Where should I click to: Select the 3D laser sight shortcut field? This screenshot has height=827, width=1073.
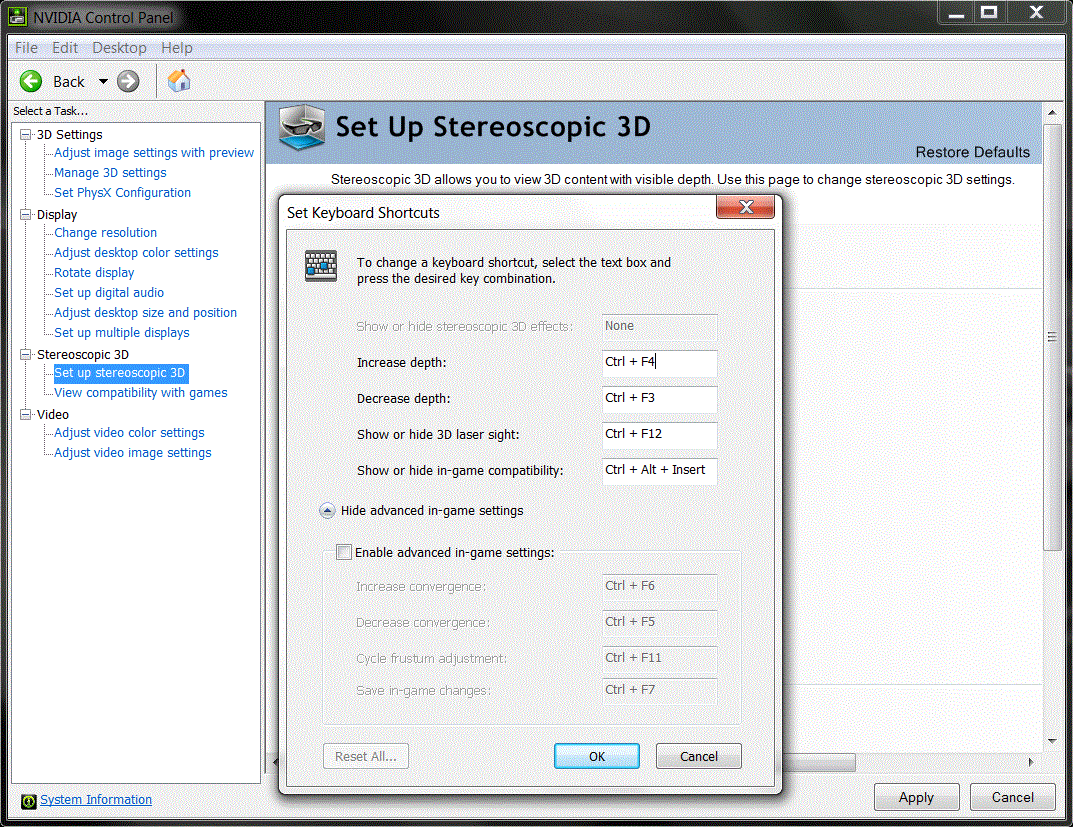pyautogui.click(x=660, y=435)
